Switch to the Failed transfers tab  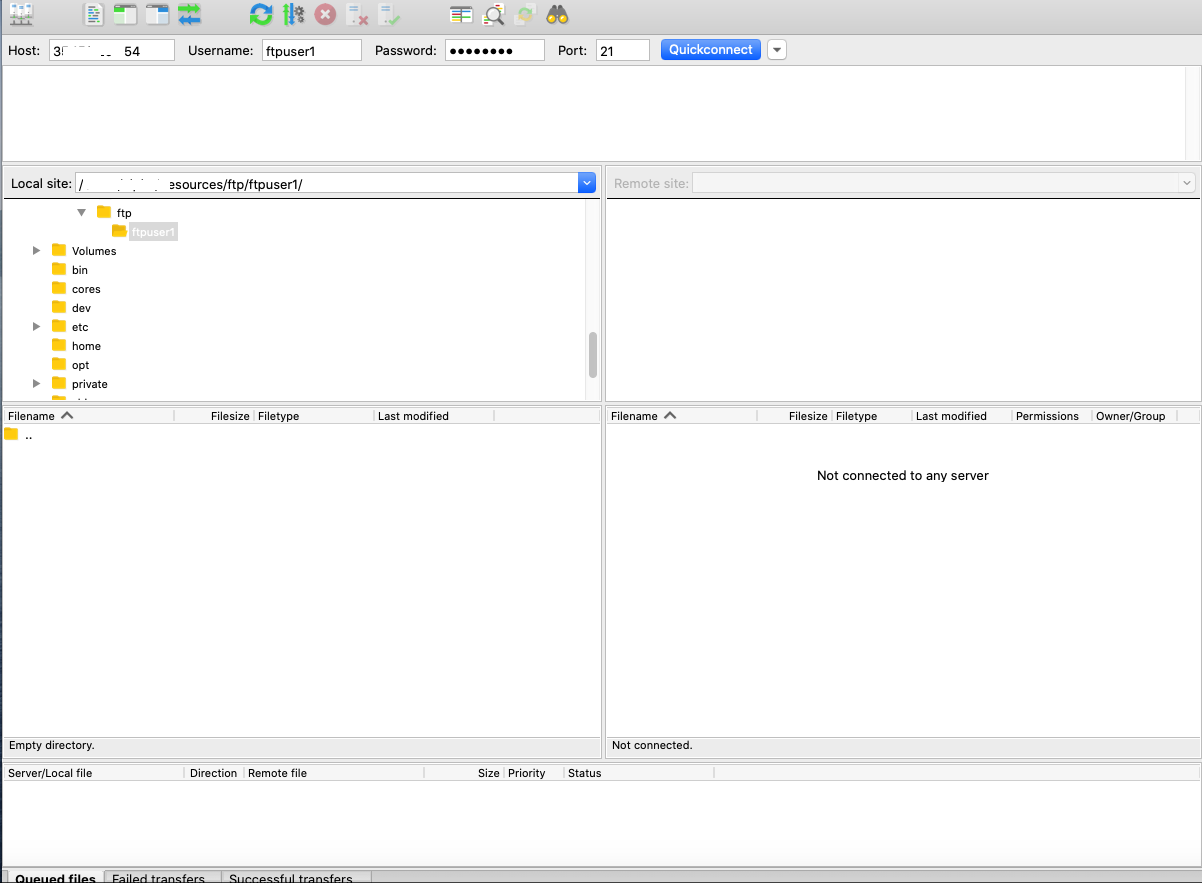[x=163, y=878]
